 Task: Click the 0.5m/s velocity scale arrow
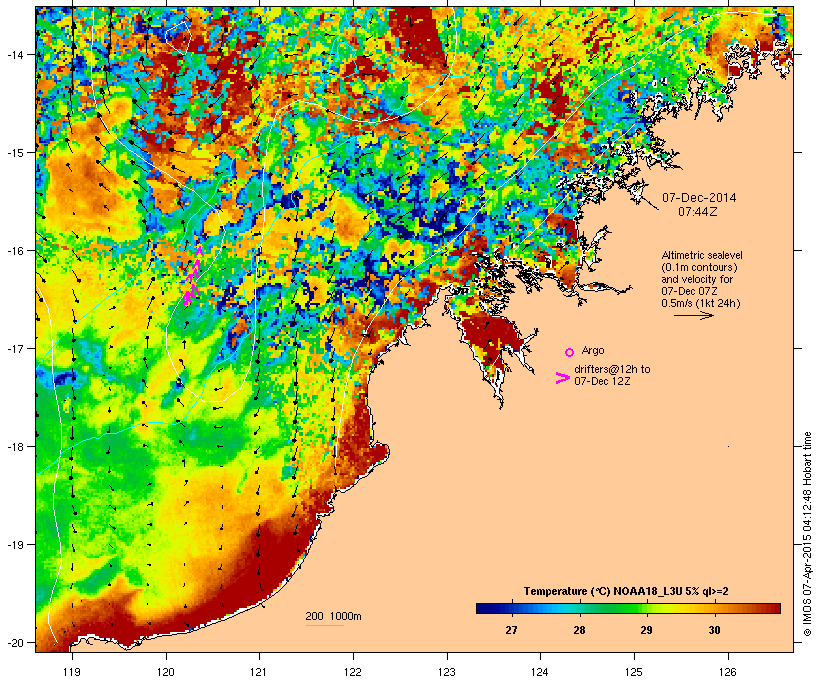point(693,315)
